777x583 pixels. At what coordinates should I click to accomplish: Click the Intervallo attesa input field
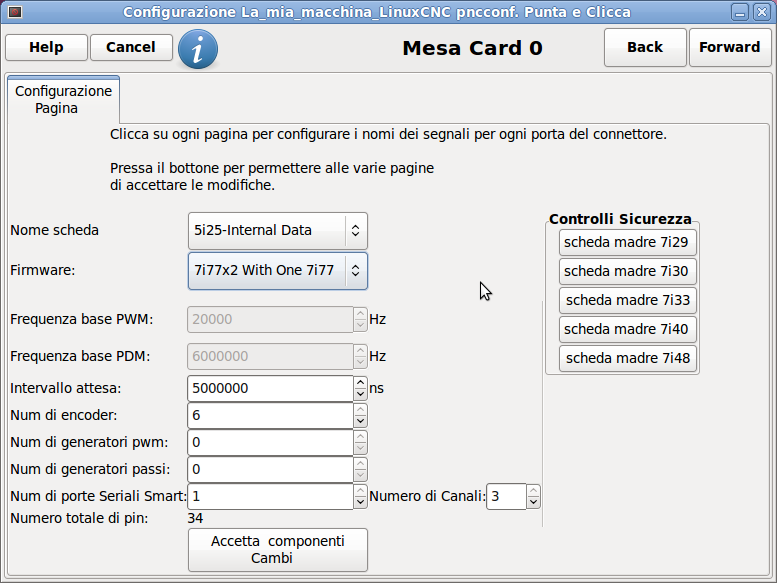(270, 388)
